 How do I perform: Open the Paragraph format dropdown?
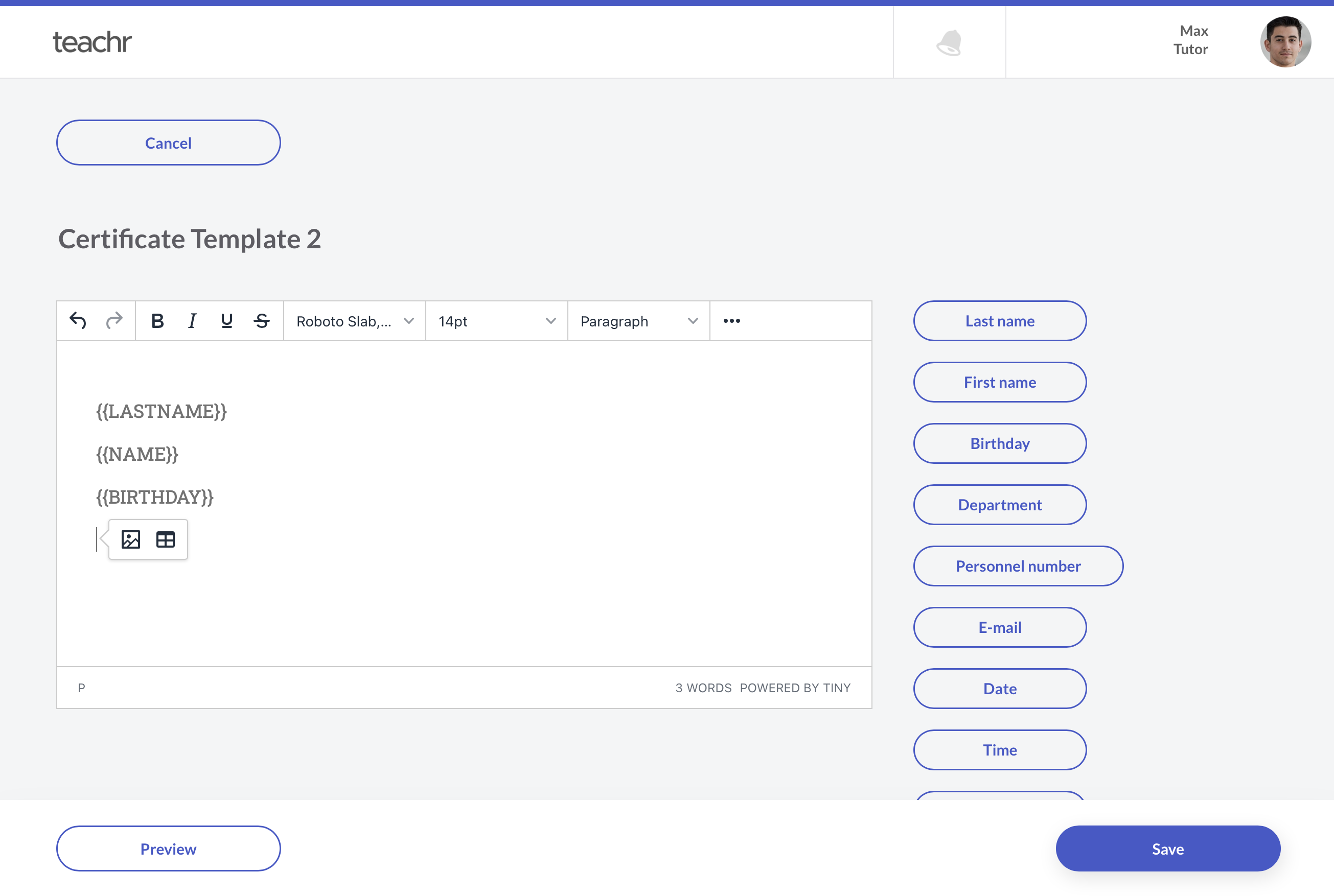tap(638, 321)
